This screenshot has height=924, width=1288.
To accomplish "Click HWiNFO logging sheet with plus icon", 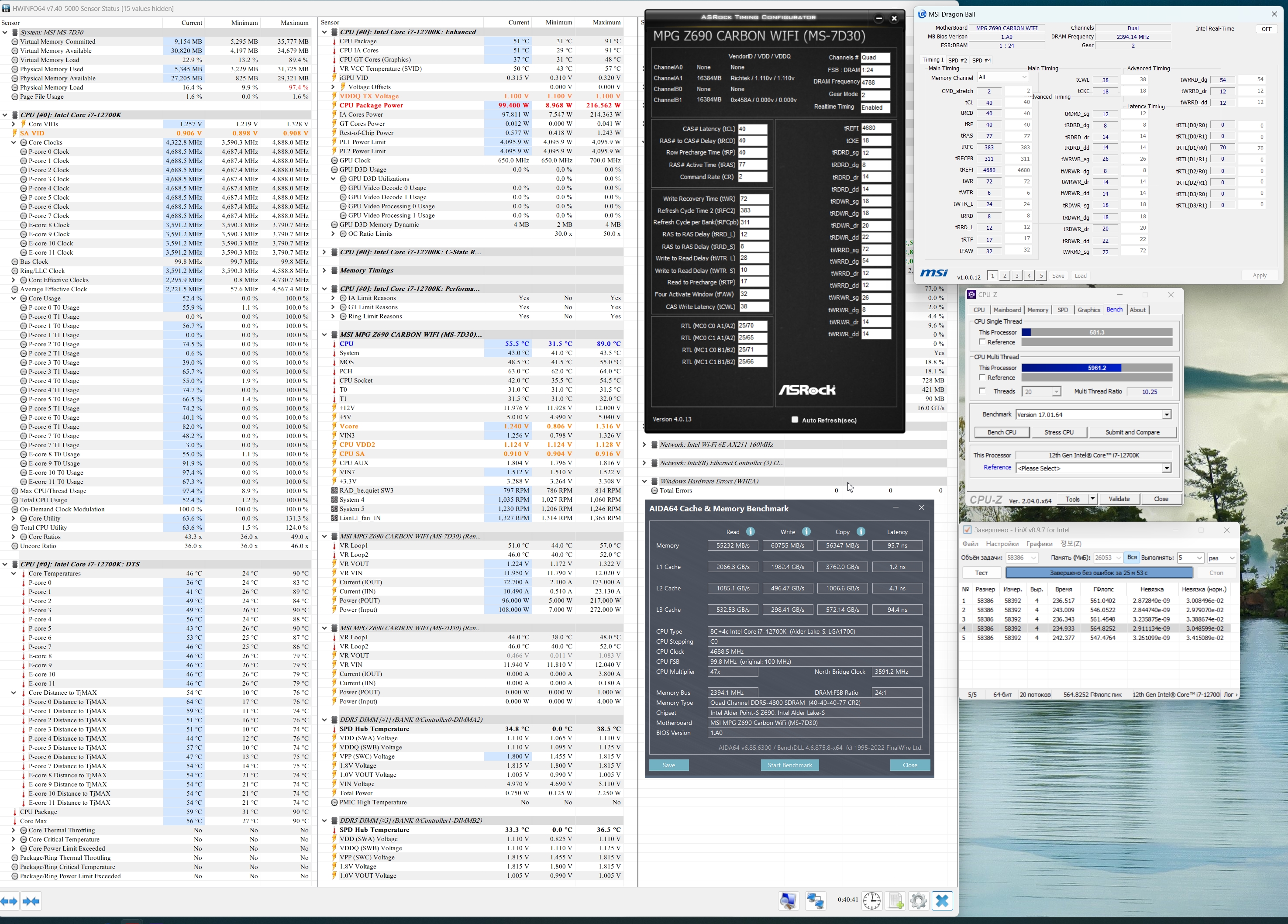I will [x=895, y=901].
